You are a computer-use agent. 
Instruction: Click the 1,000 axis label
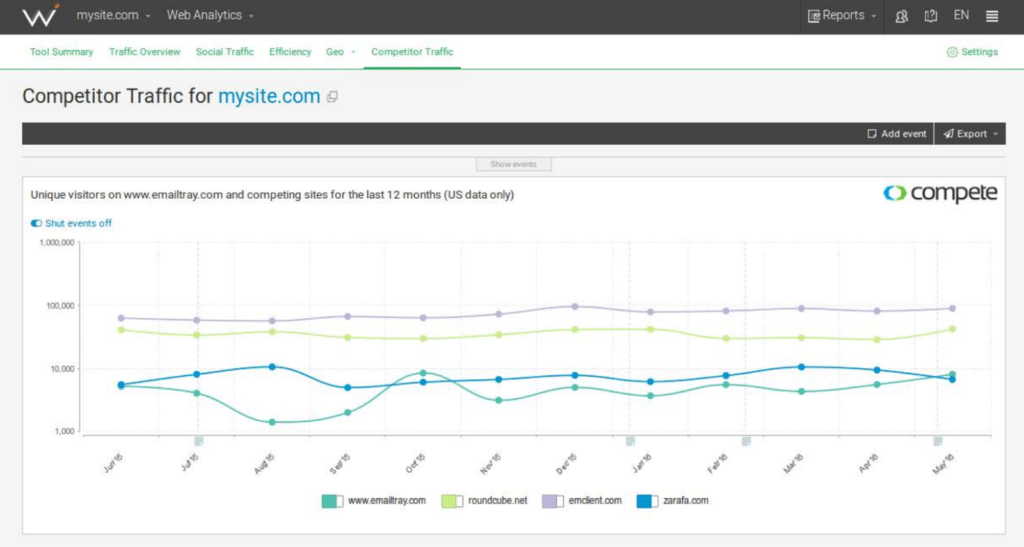[64, 431]
